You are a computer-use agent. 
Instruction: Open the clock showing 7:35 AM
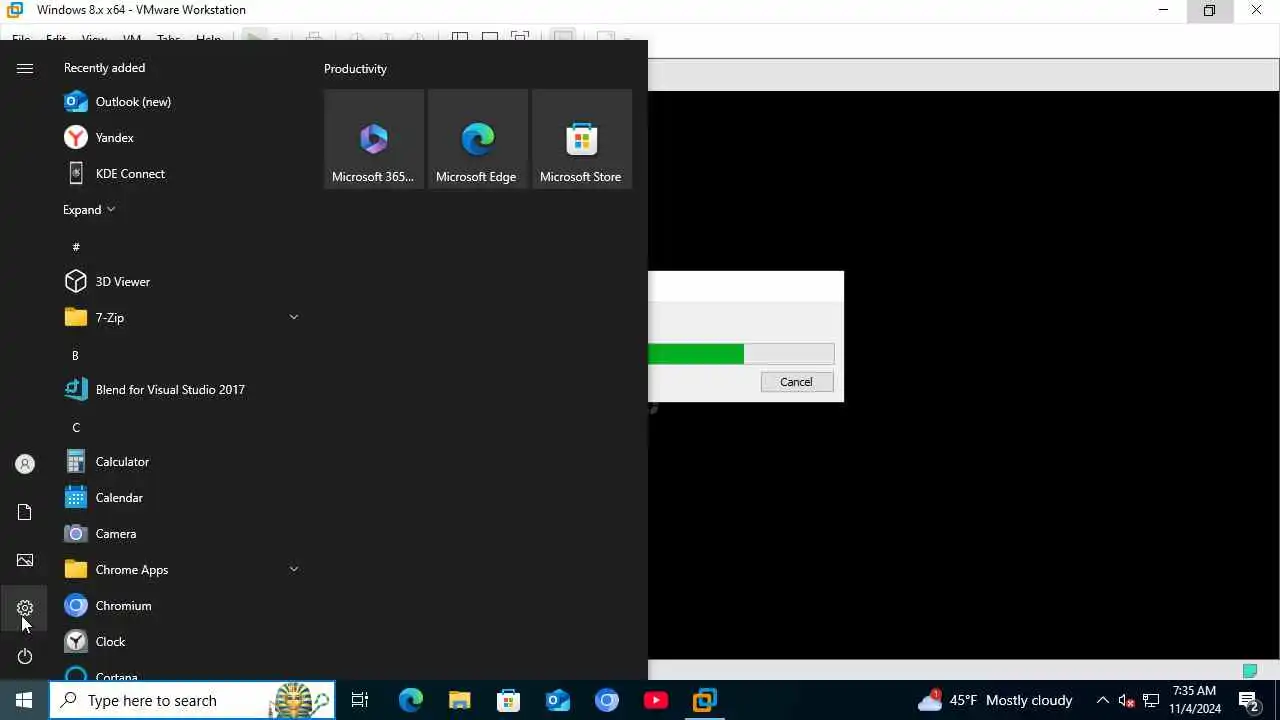point(1195,700)
